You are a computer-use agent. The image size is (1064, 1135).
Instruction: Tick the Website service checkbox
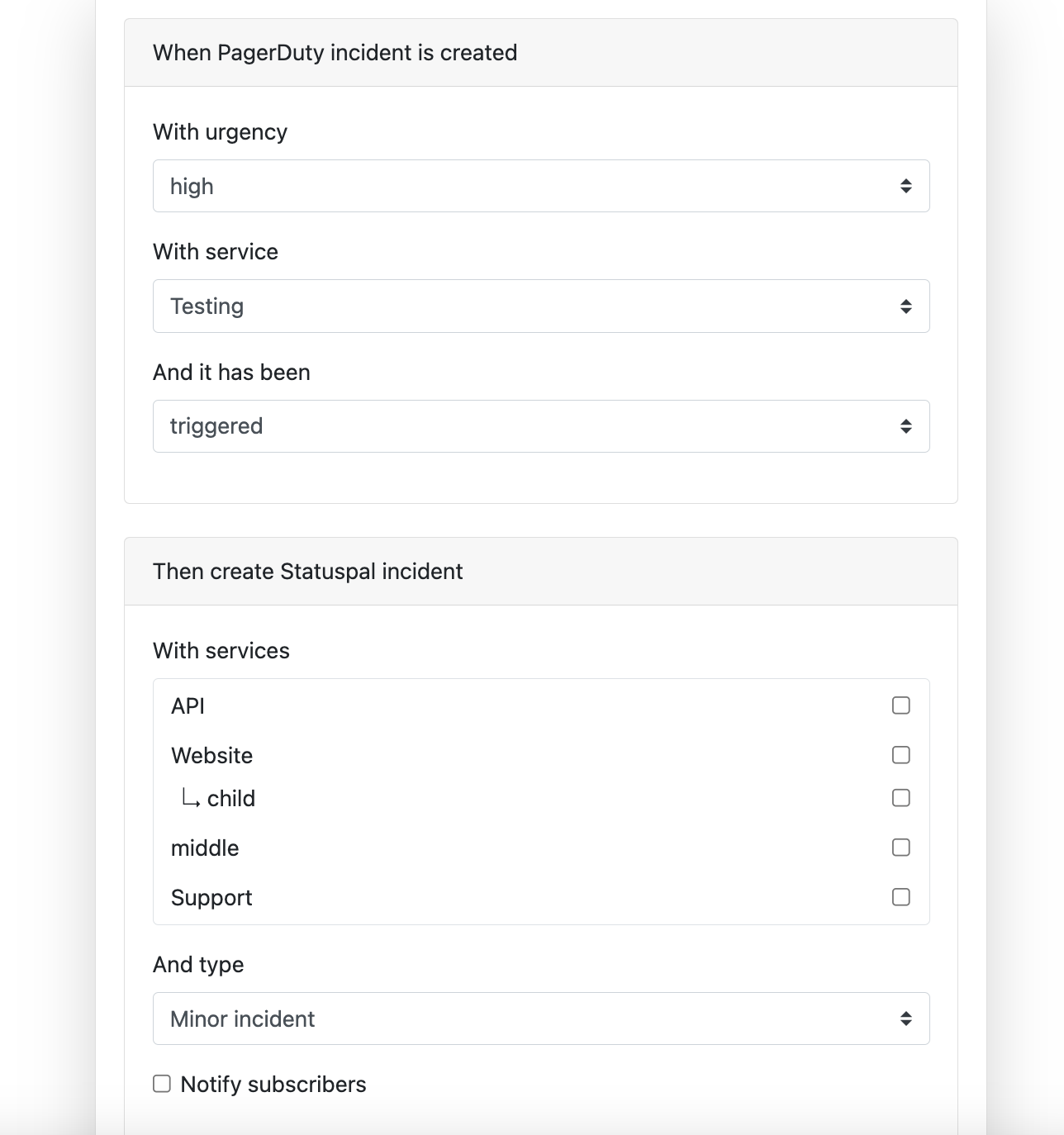pos(901,755)
